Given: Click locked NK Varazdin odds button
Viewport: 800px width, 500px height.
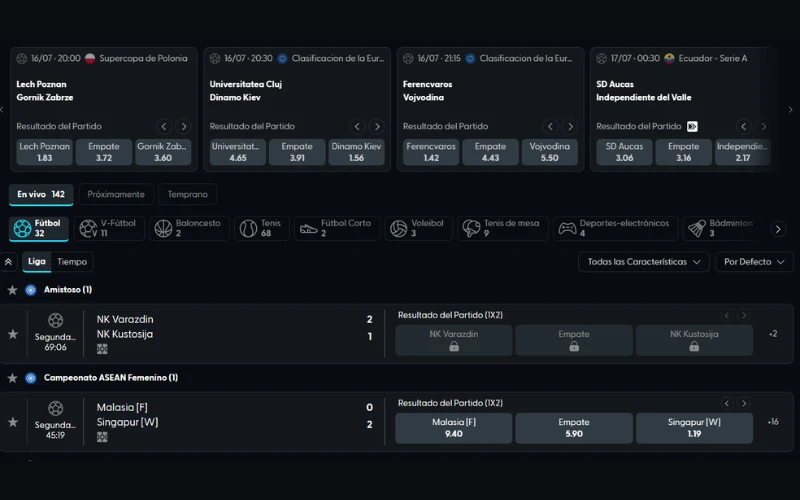Looking at the screenshot, I should [454, 340].
